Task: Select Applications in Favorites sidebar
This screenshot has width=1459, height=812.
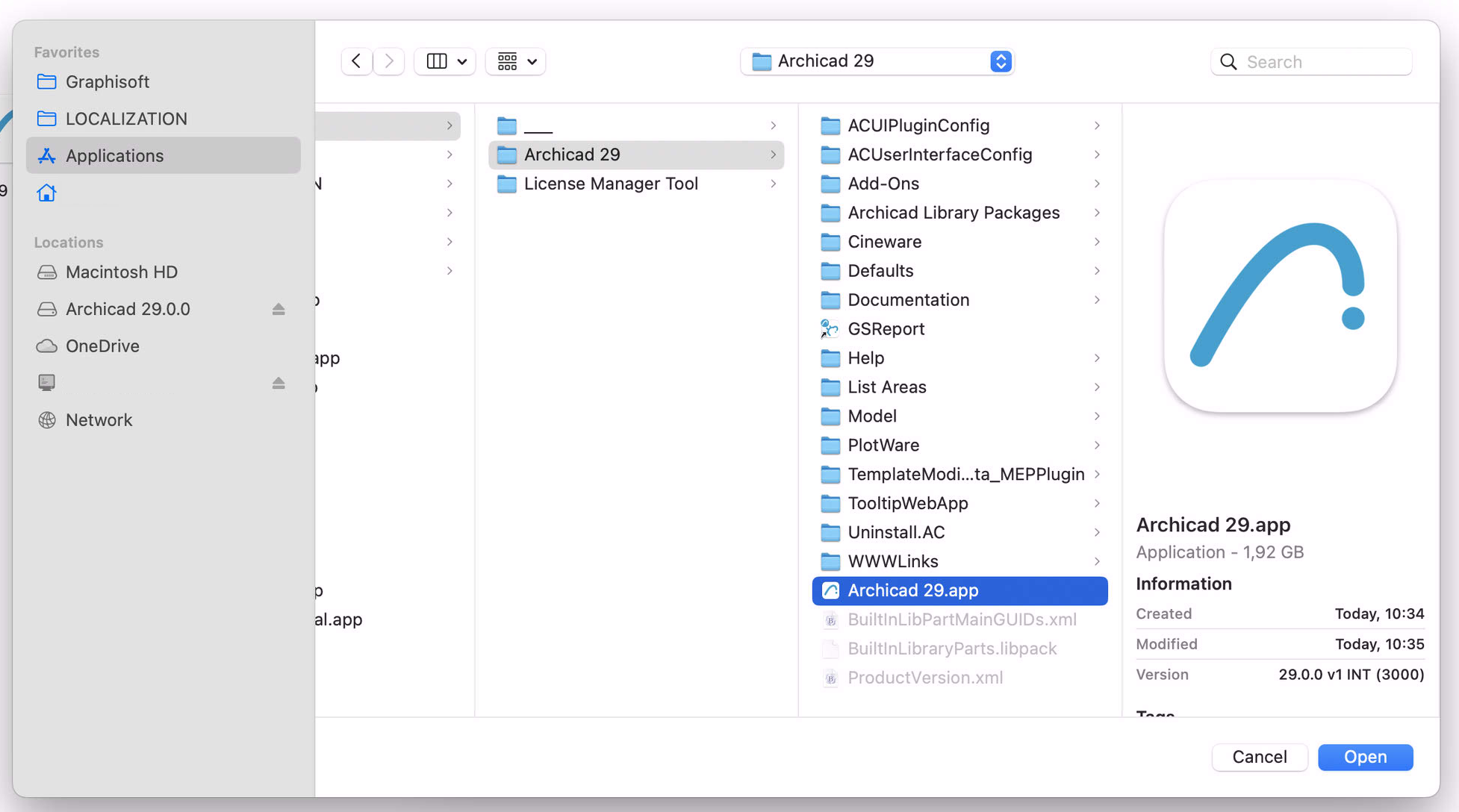Action: (114, 156)
